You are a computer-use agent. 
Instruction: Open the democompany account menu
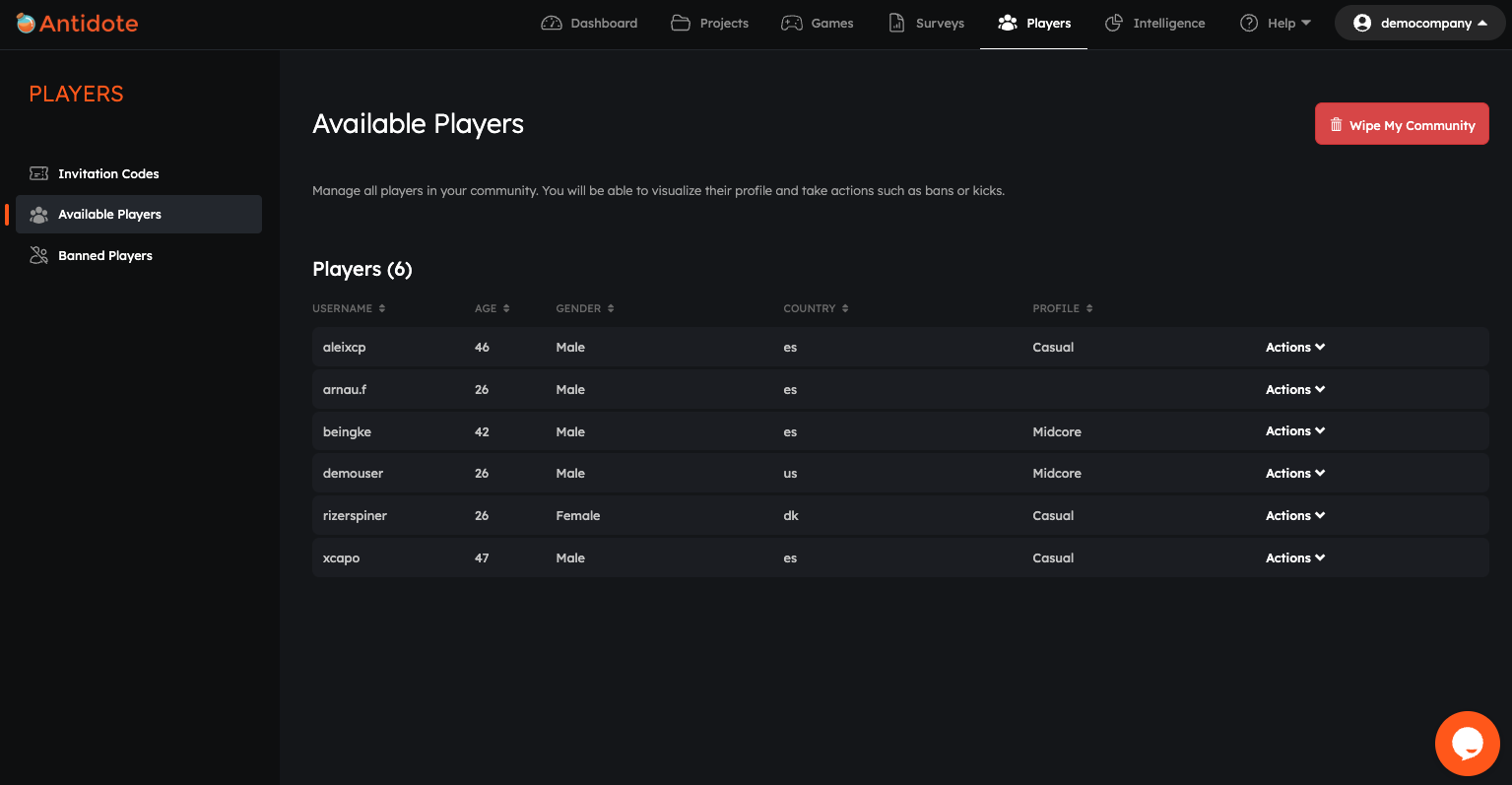[1419, 23]
